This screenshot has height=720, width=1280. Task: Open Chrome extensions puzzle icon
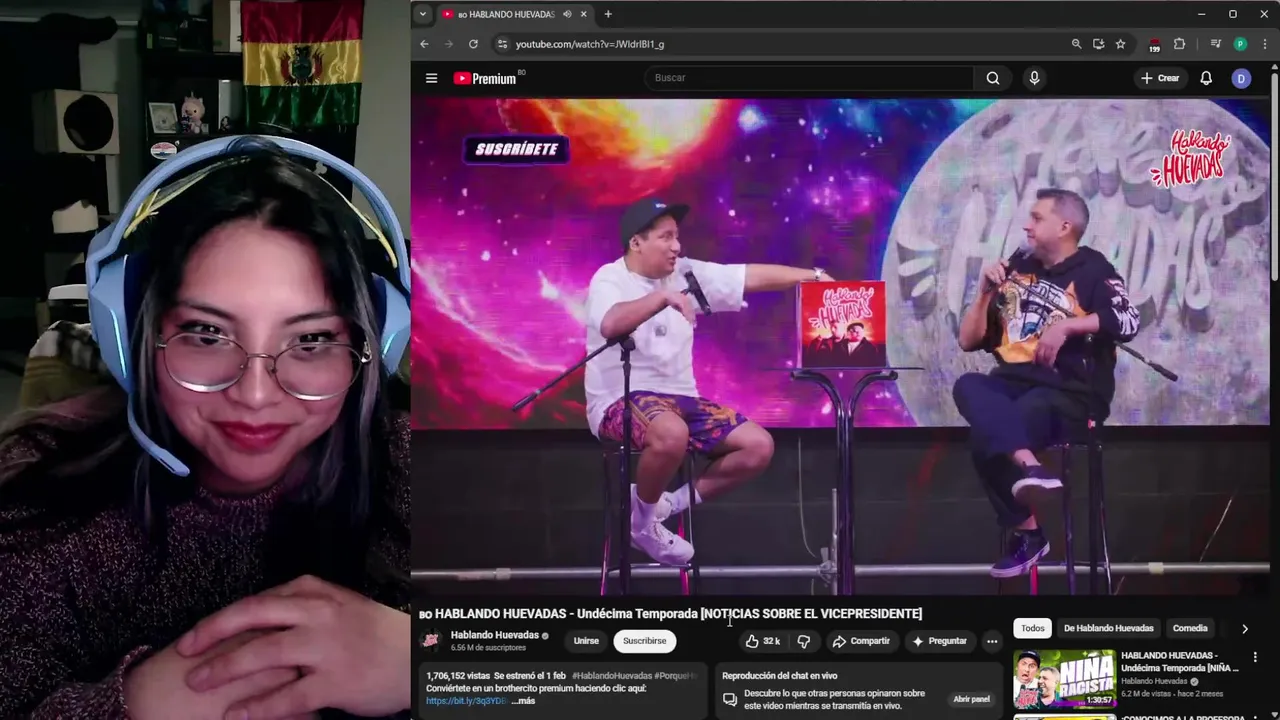point(1179,44)
